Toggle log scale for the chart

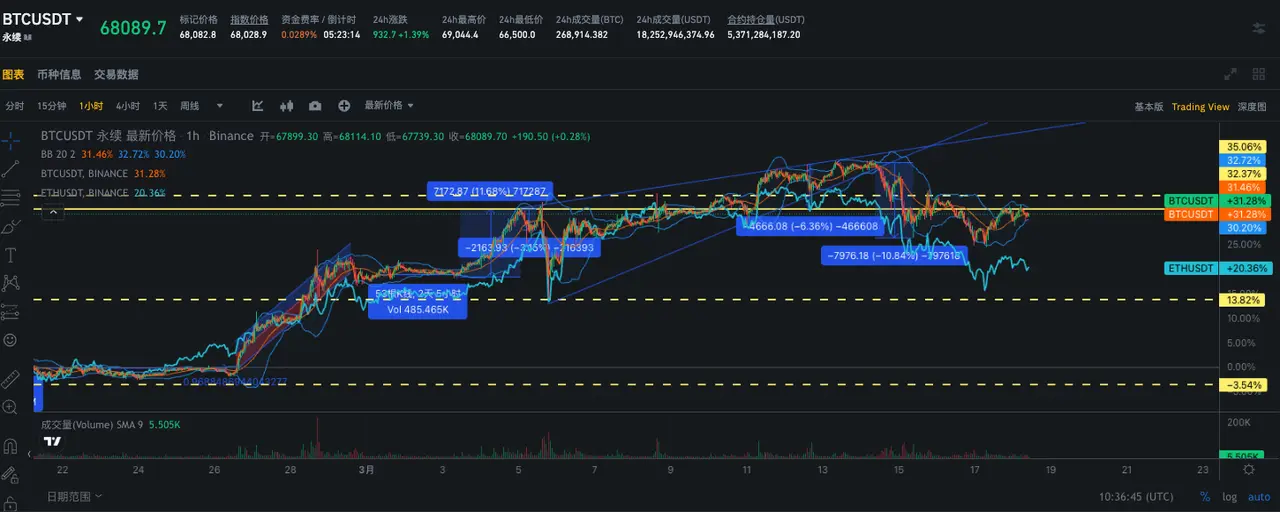click(1229, 497)
